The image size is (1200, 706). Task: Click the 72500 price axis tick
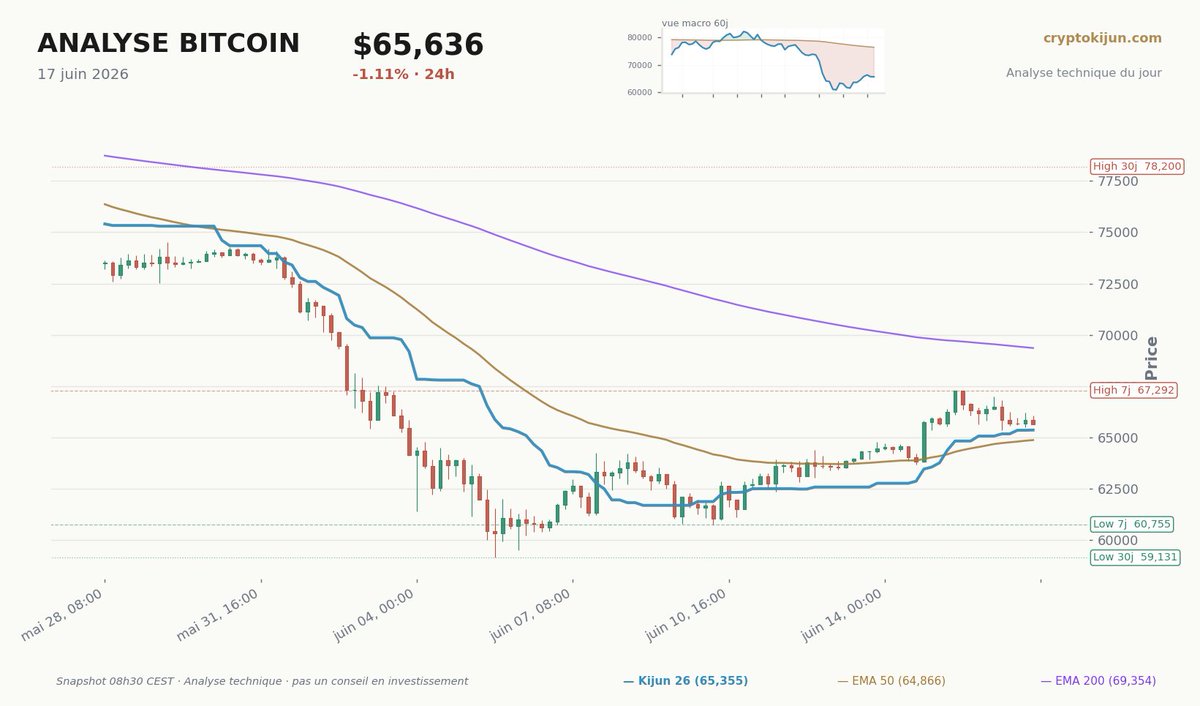(x=1117, y=284)
